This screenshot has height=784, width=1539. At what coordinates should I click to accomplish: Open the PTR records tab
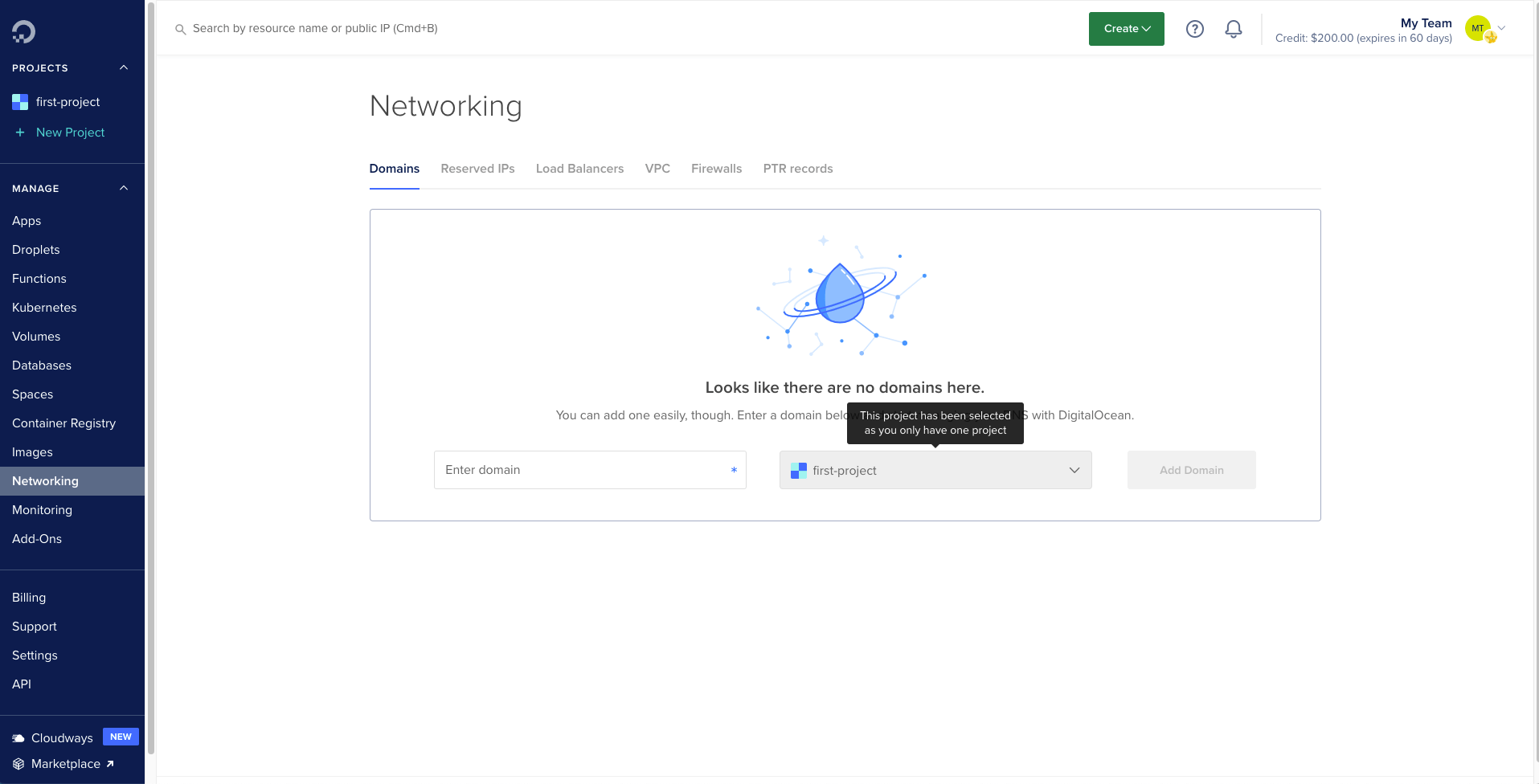click(797, 169)
